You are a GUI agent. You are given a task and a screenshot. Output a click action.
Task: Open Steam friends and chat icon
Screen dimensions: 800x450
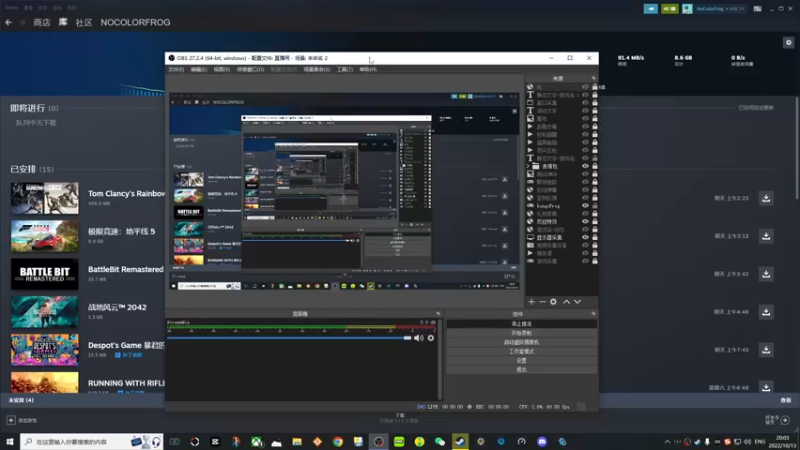[x=785, y=420]
